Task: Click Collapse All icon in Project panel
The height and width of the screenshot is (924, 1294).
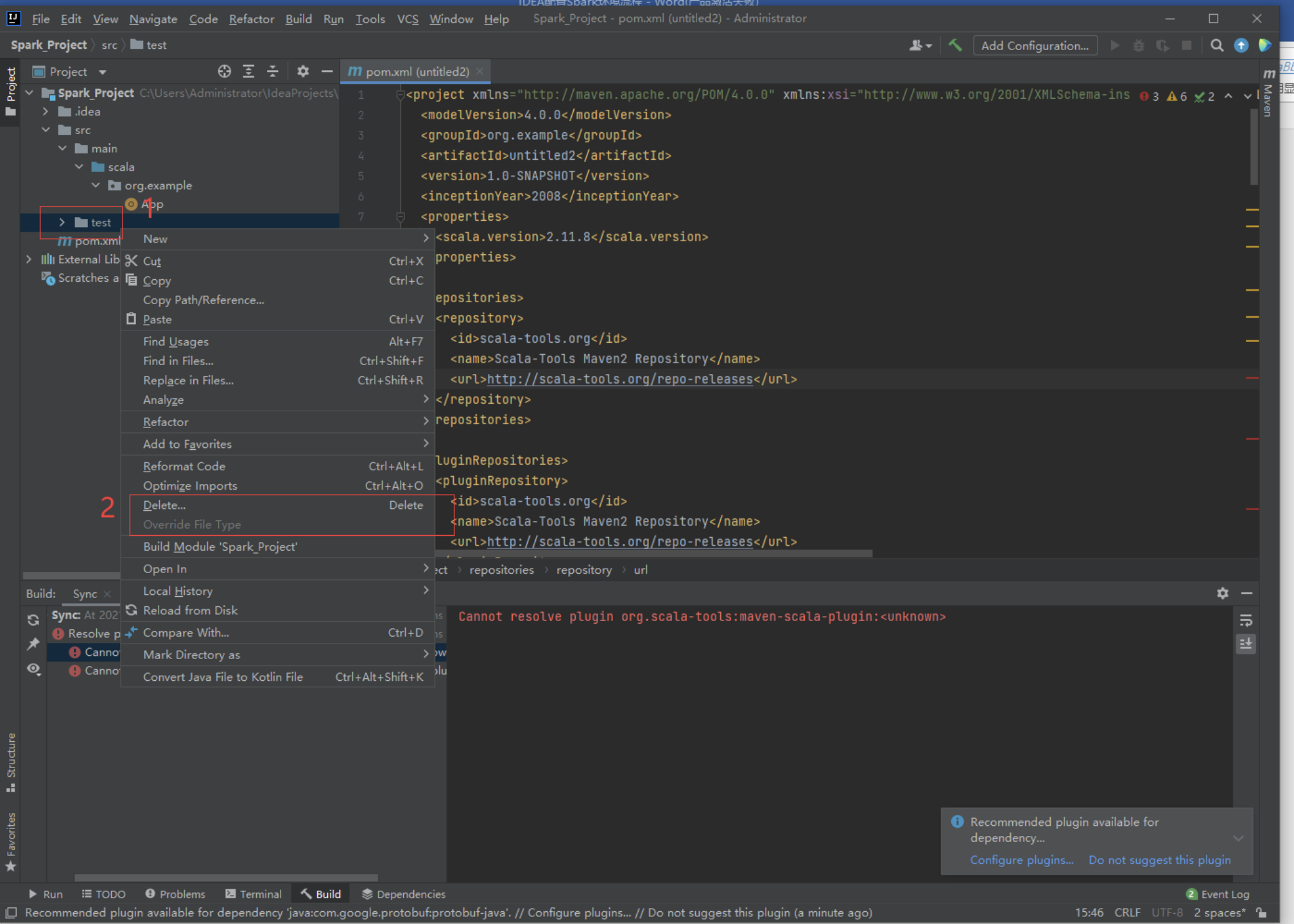Action: 273,71
